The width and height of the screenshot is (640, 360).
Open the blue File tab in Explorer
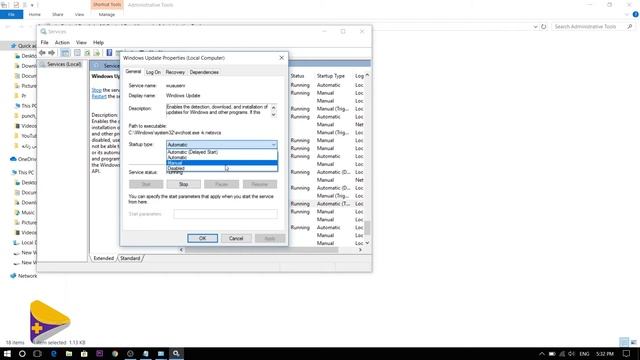(11, 14)
